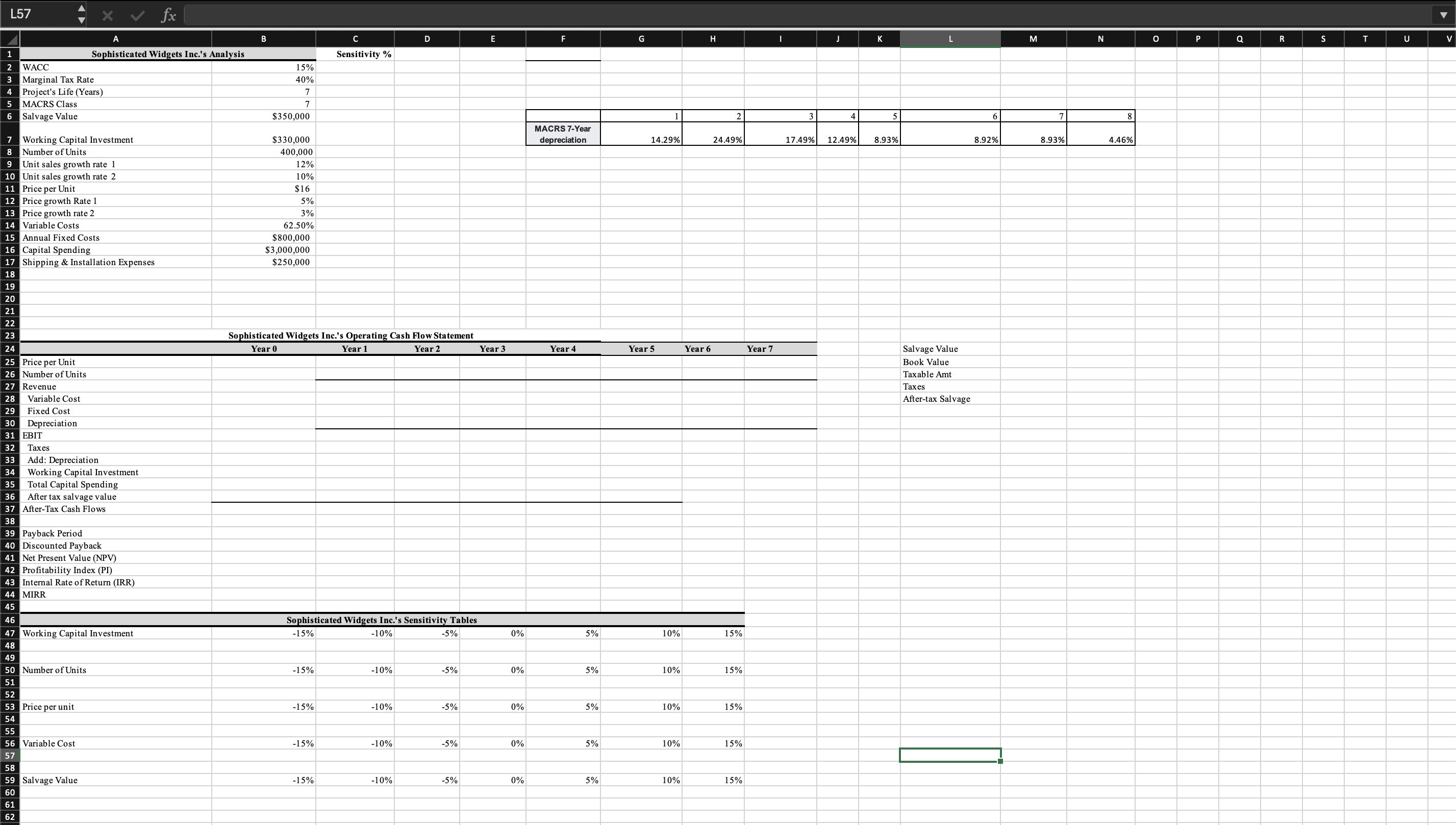Click the confirm checkmark icon

[x=137, y=15]
